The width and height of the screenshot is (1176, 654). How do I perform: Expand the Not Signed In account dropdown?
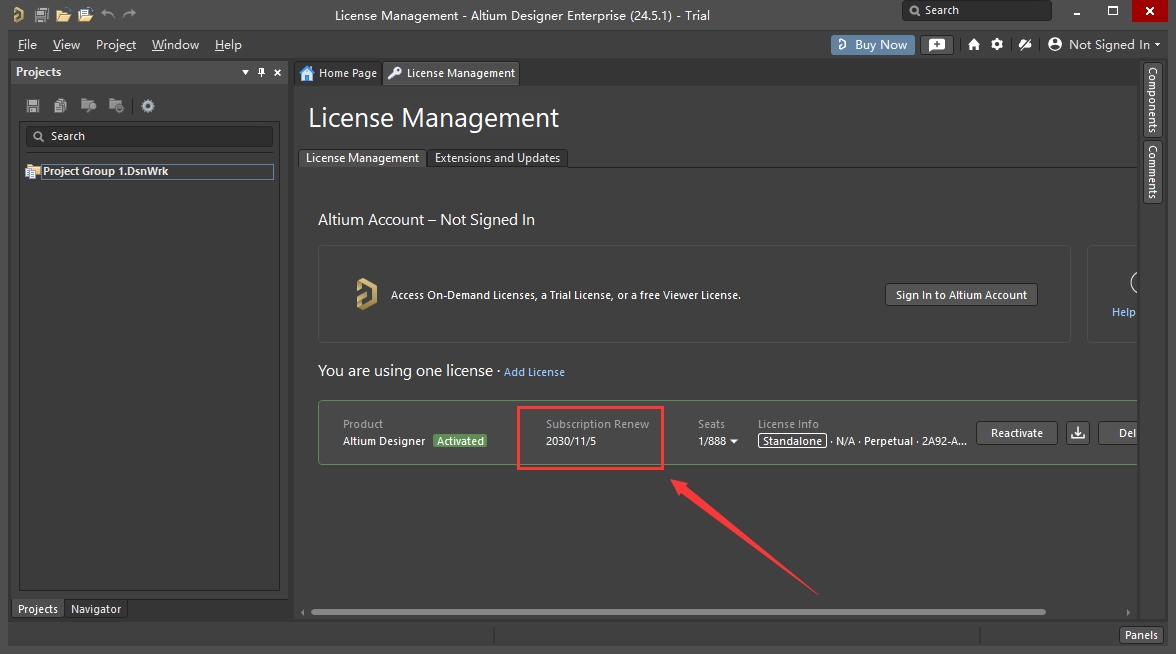coord(1105,45)
